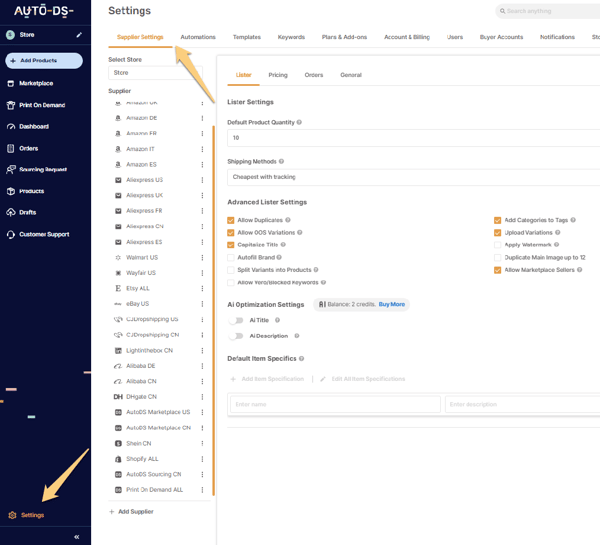Check Duplicate Main Image up to 12
Screen dimensions: 600x545
click(497, 258)
